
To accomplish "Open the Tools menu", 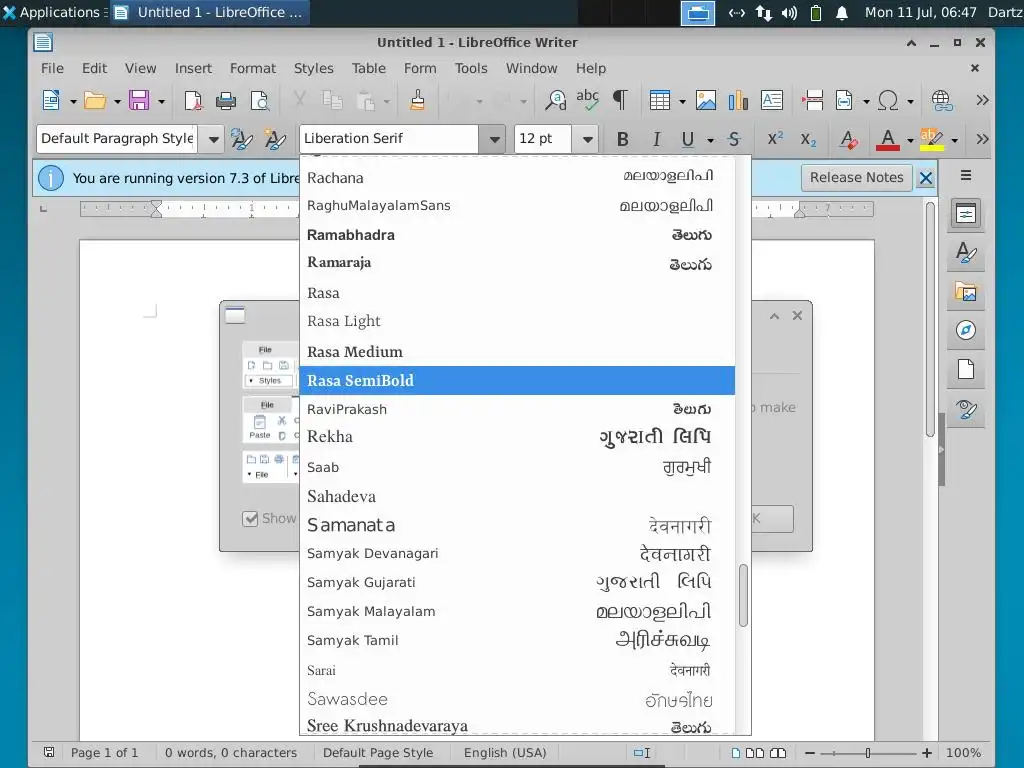I will [x=471, y=68].
